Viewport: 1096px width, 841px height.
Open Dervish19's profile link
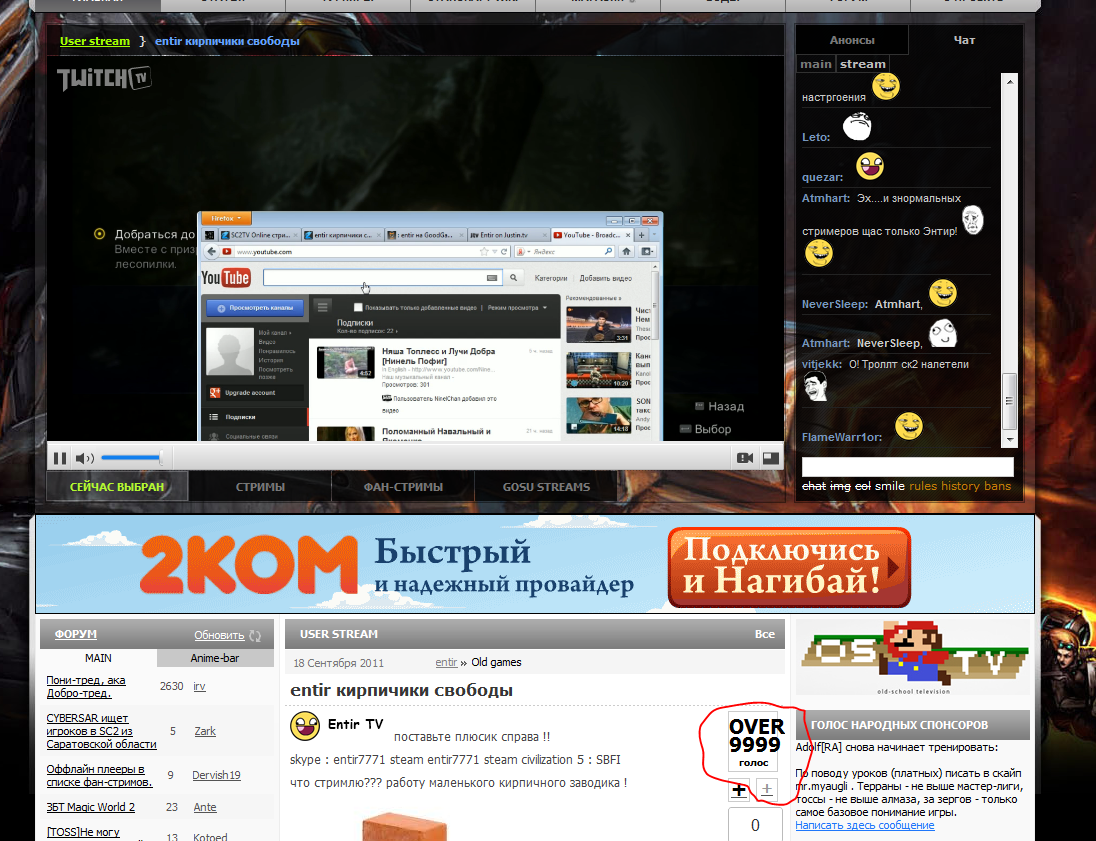pyautogui.click(x=216, y=775)
